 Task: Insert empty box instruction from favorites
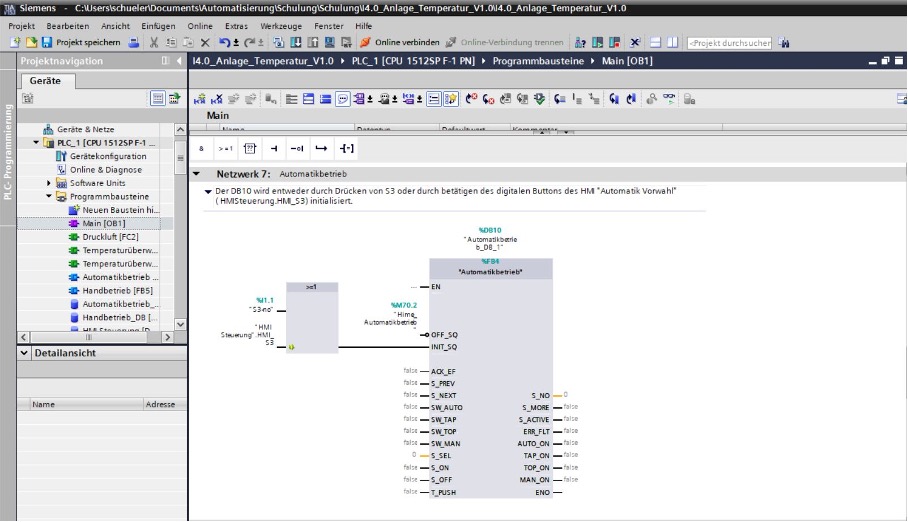click(x=250, y=149)
